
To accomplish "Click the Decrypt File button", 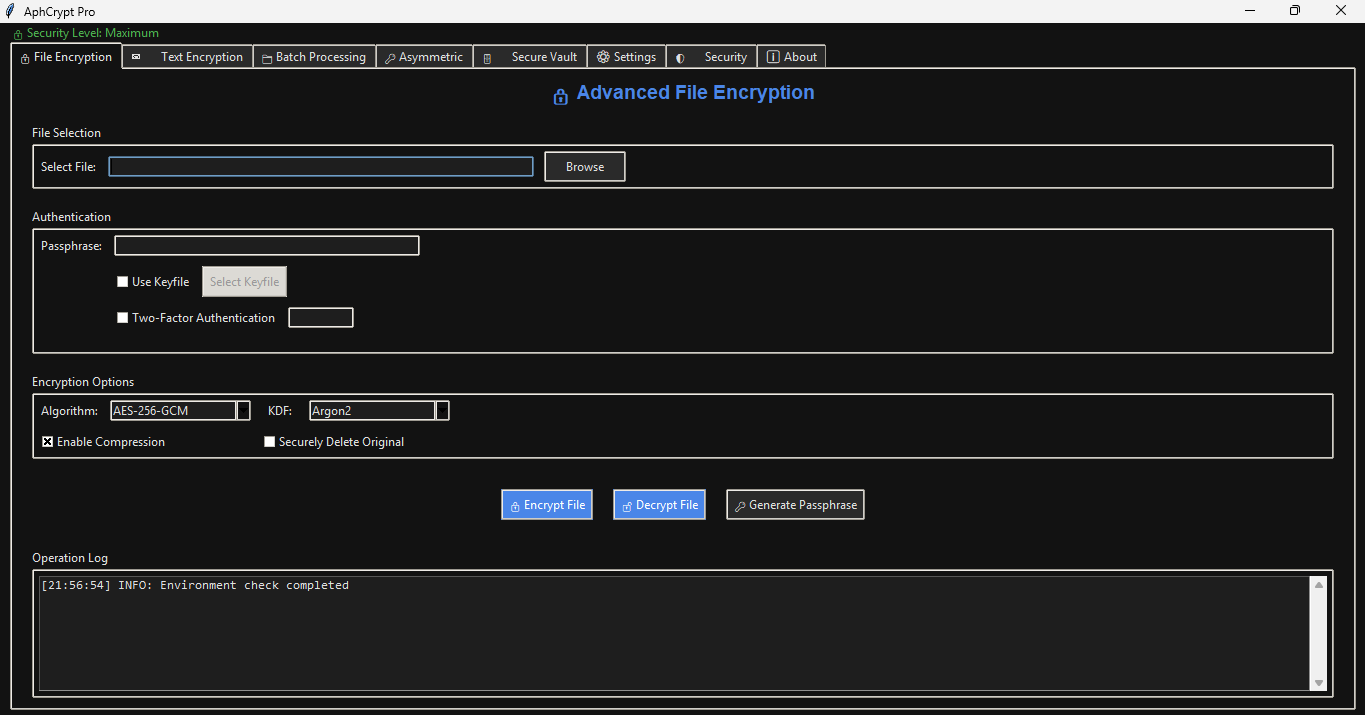I will [x=659, y=505].
